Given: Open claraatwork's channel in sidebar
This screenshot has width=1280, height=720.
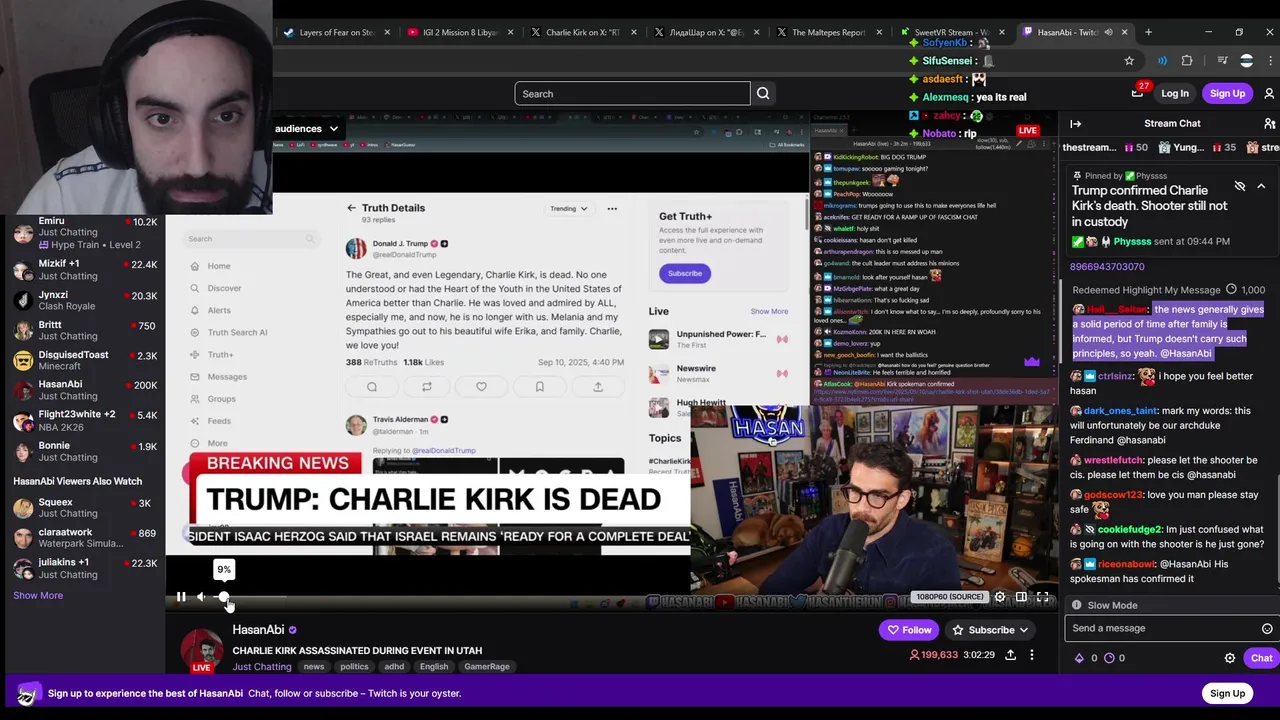Looking at the screenshot, I should tap(85, 538).
